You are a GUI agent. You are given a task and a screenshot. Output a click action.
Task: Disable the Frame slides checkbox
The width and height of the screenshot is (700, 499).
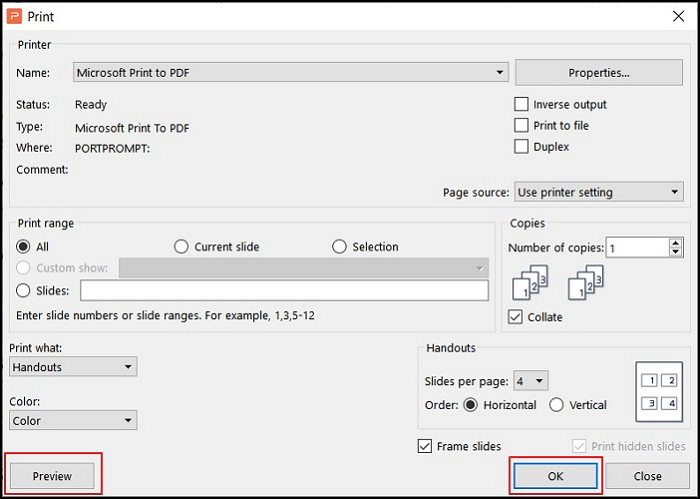click(425, 446)
